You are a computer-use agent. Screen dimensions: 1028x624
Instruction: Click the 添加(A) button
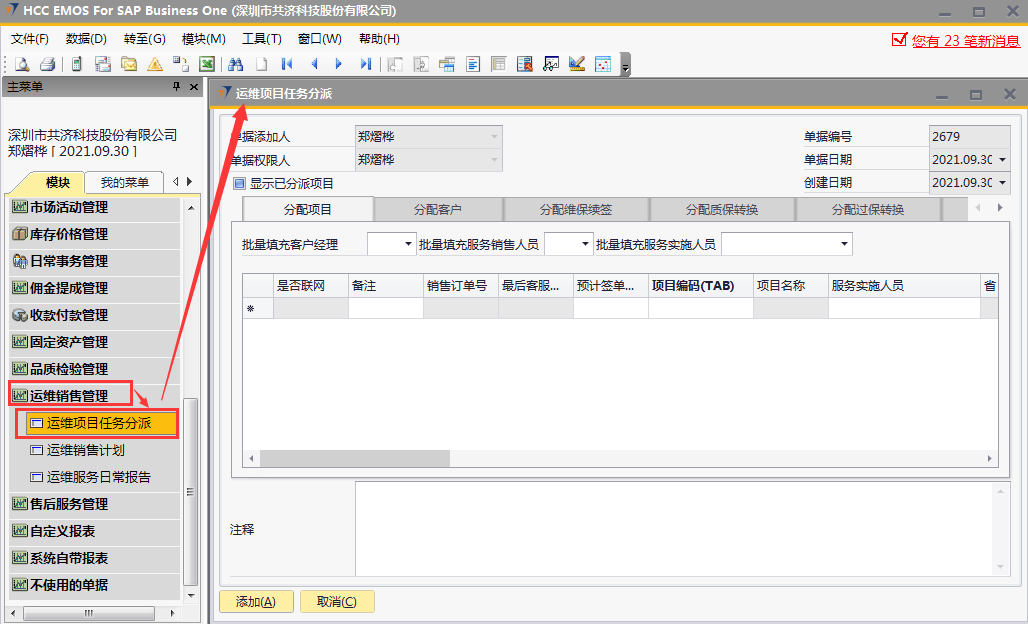pos(255,601)
